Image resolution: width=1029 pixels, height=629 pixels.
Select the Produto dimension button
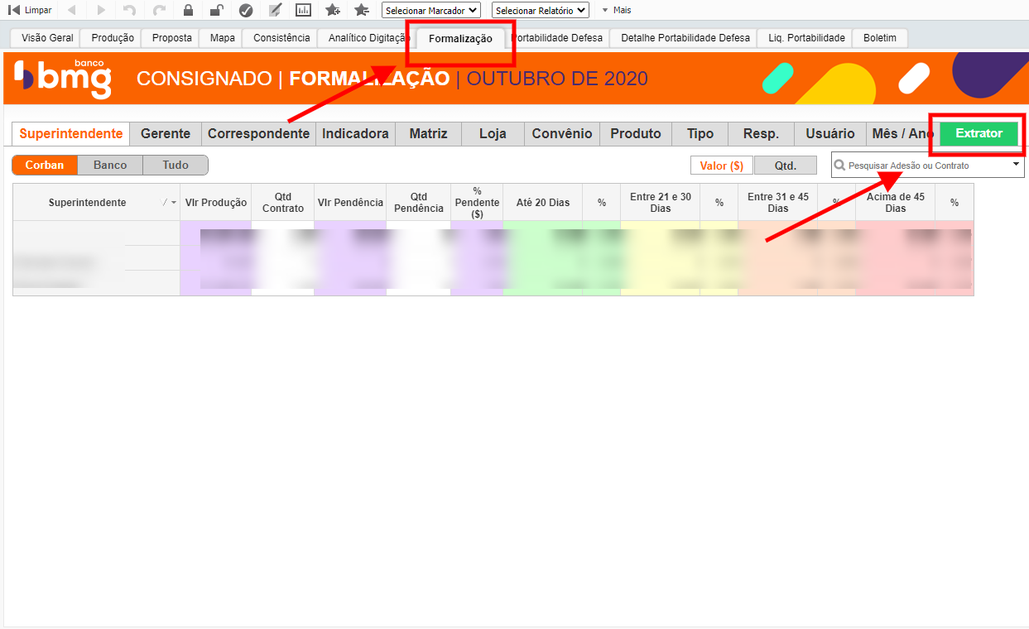pyautogui.click(x=635, y=134)
